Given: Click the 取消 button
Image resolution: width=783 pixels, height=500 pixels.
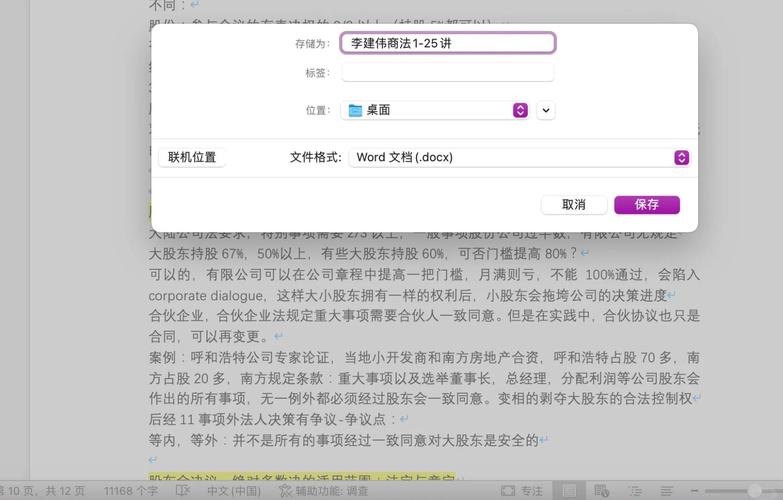Looking at the screenshot, I should (574, 205).
